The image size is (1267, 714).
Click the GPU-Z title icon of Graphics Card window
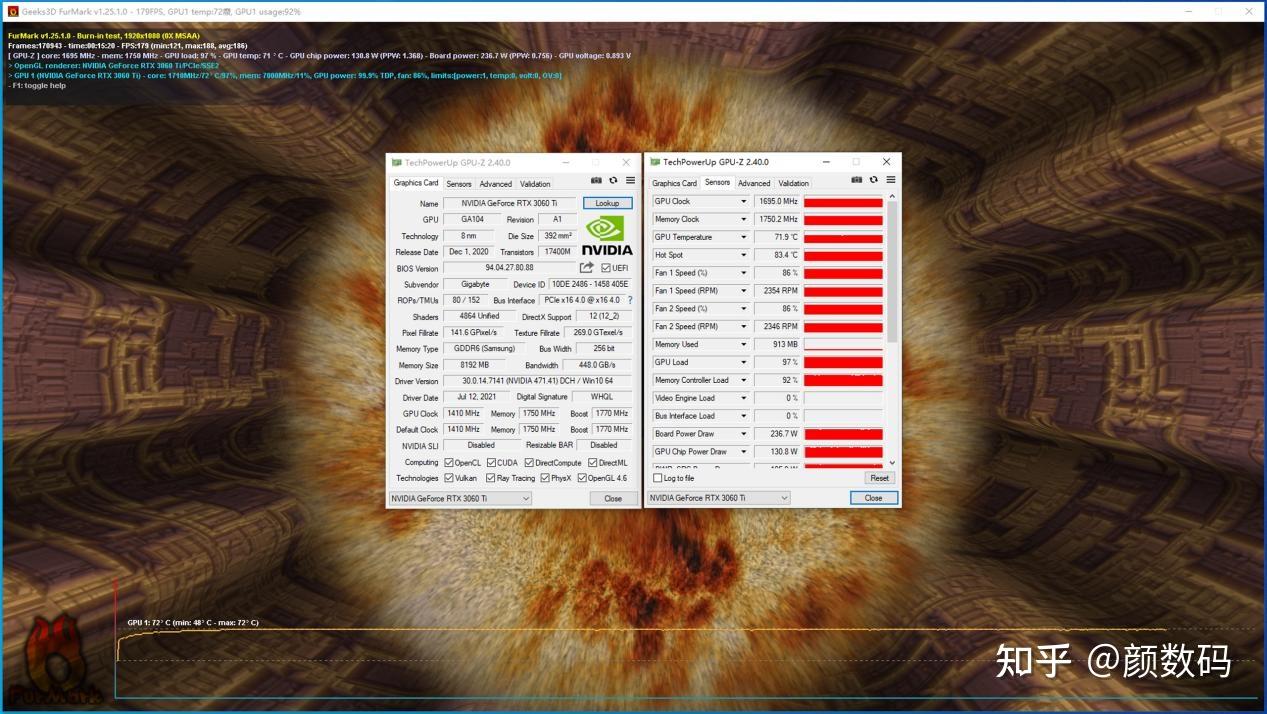coord(396,162)
